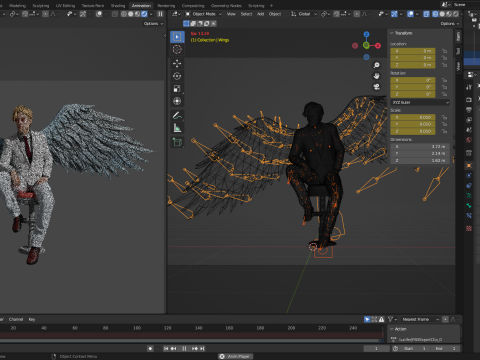Open the View Layer properties tab
Image resolution: width=480 pixels, height=360 pixels.
coord(469,120)
